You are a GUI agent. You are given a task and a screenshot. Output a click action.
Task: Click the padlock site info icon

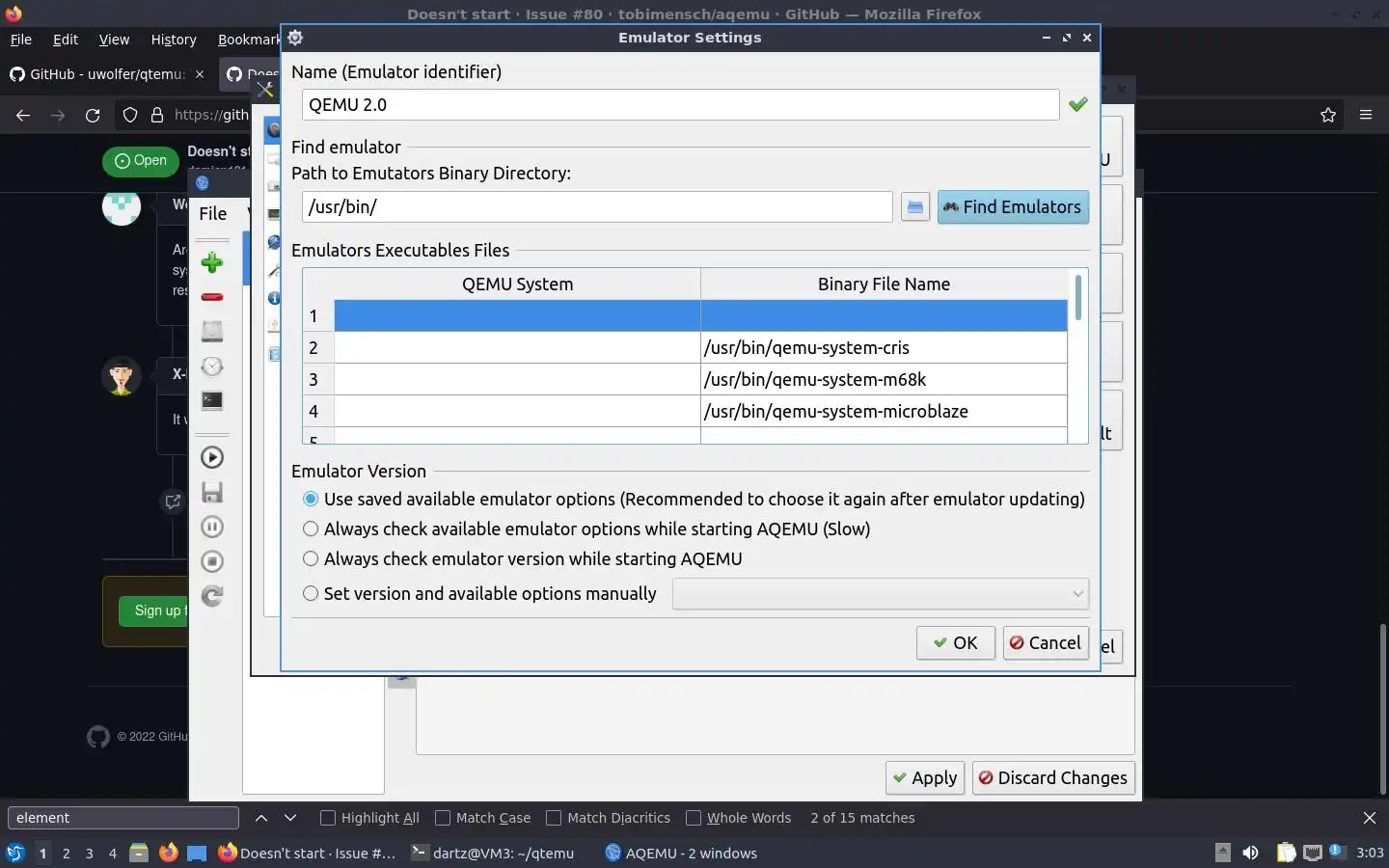tap(157, 115)
